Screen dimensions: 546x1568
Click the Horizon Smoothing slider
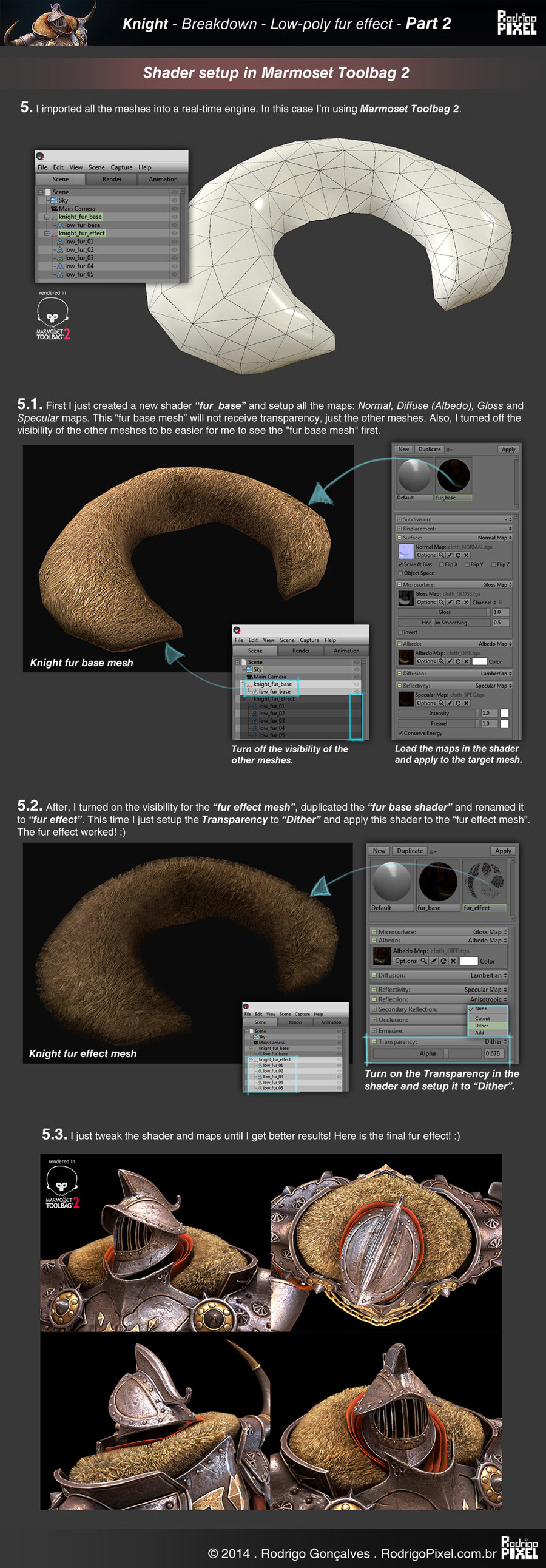click(444, 623)
